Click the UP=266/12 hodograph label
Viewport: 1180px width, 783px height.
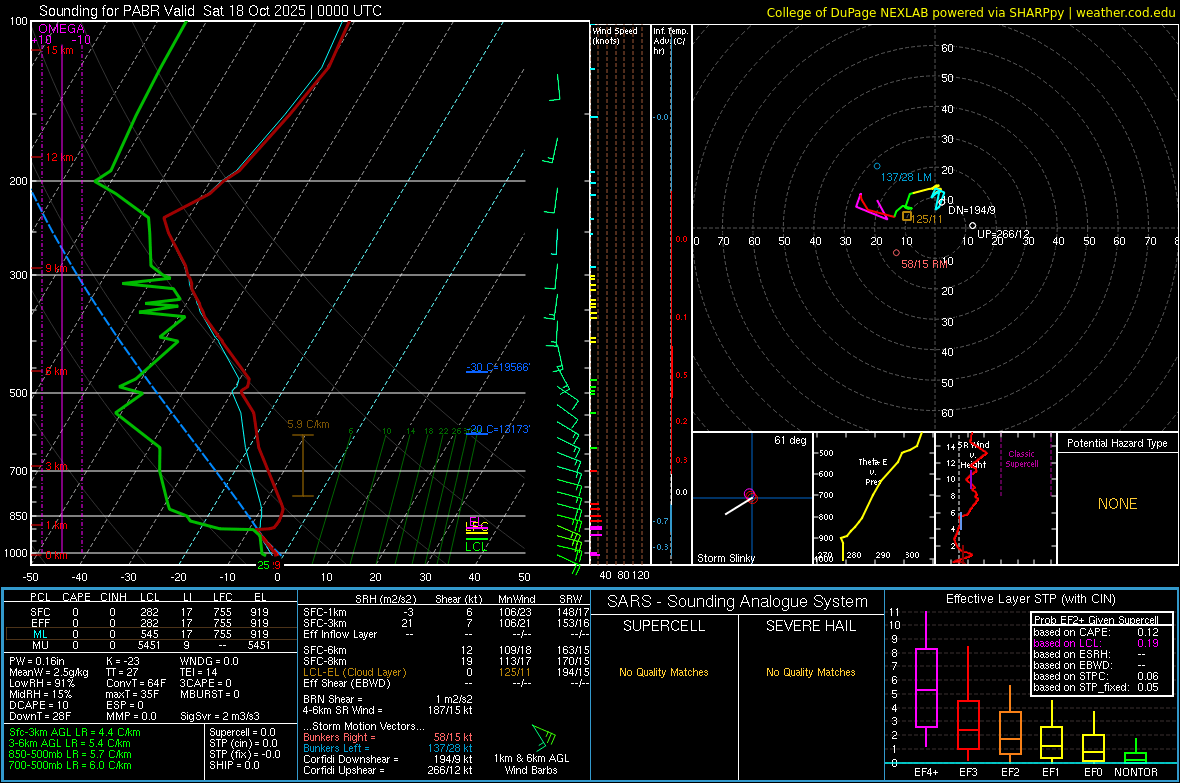click(x=1002, y=234)
